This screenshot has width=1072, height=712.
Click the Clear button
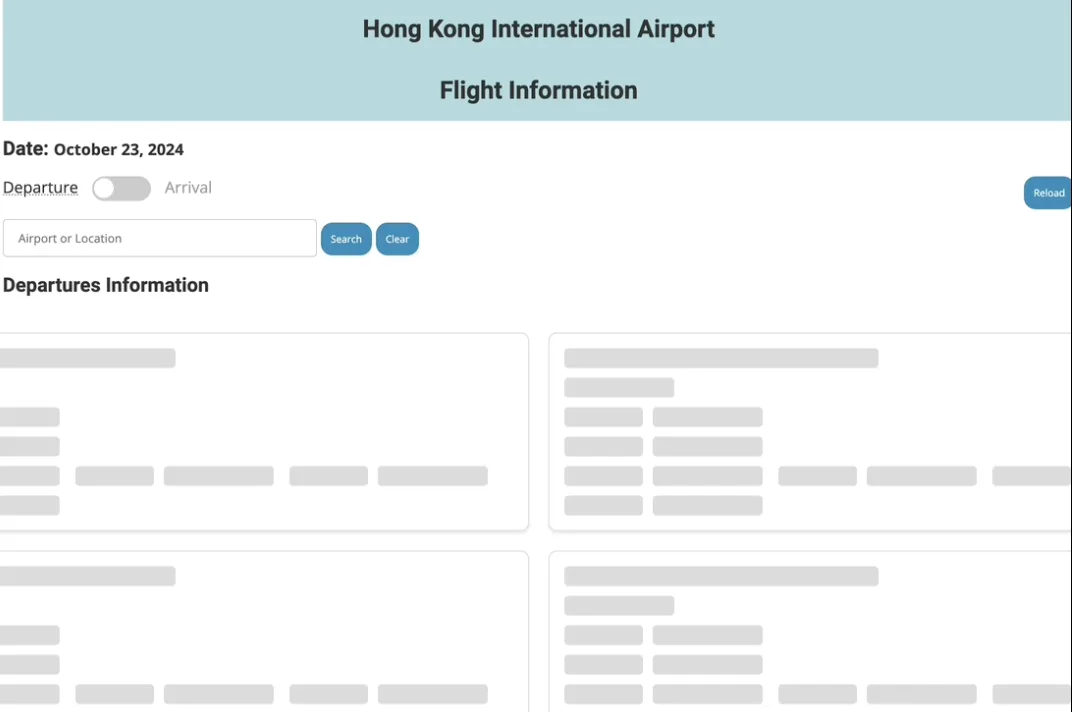click(x=397, y=239)
